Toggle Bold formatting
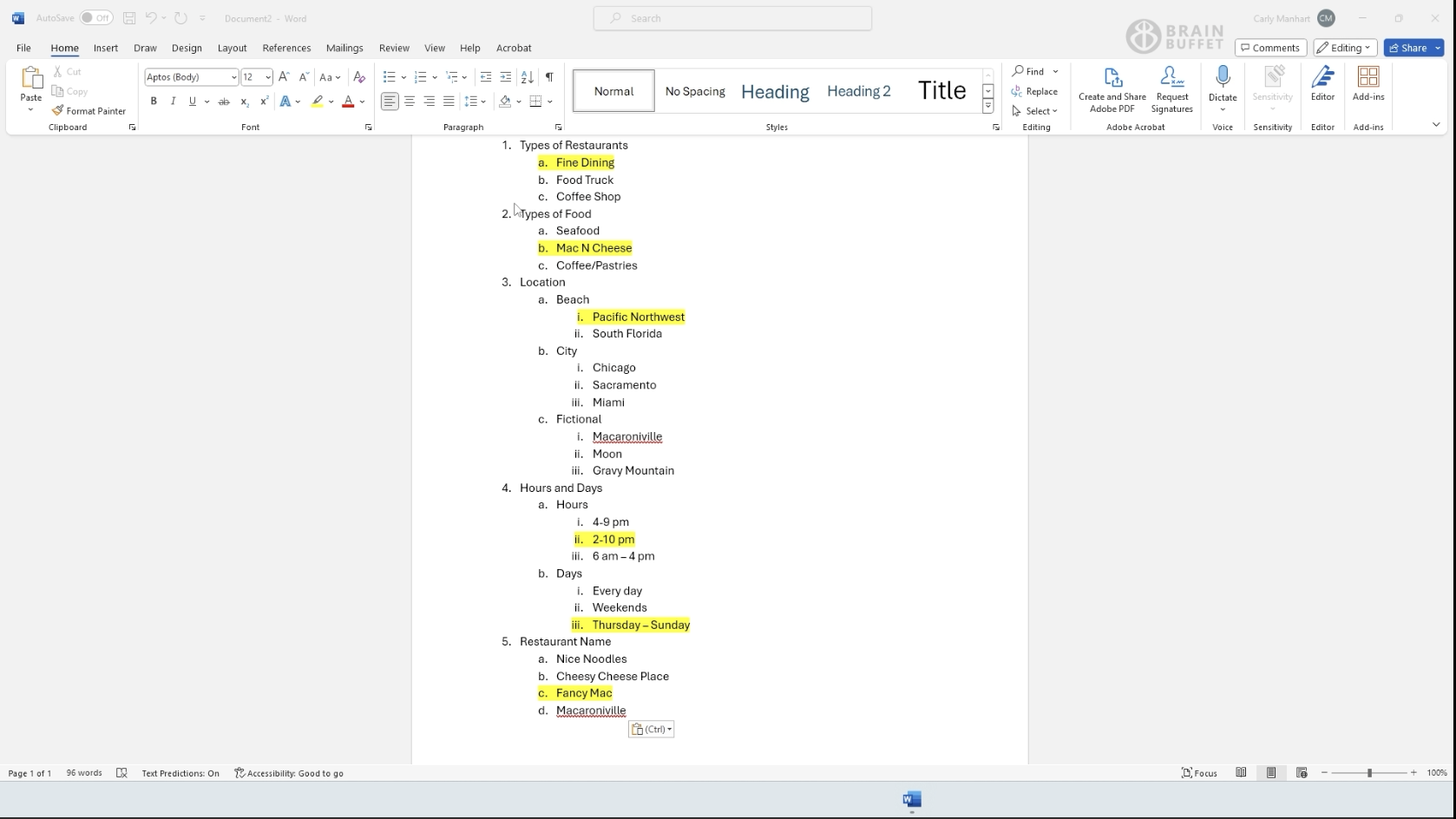 click(x=154, y=102)
